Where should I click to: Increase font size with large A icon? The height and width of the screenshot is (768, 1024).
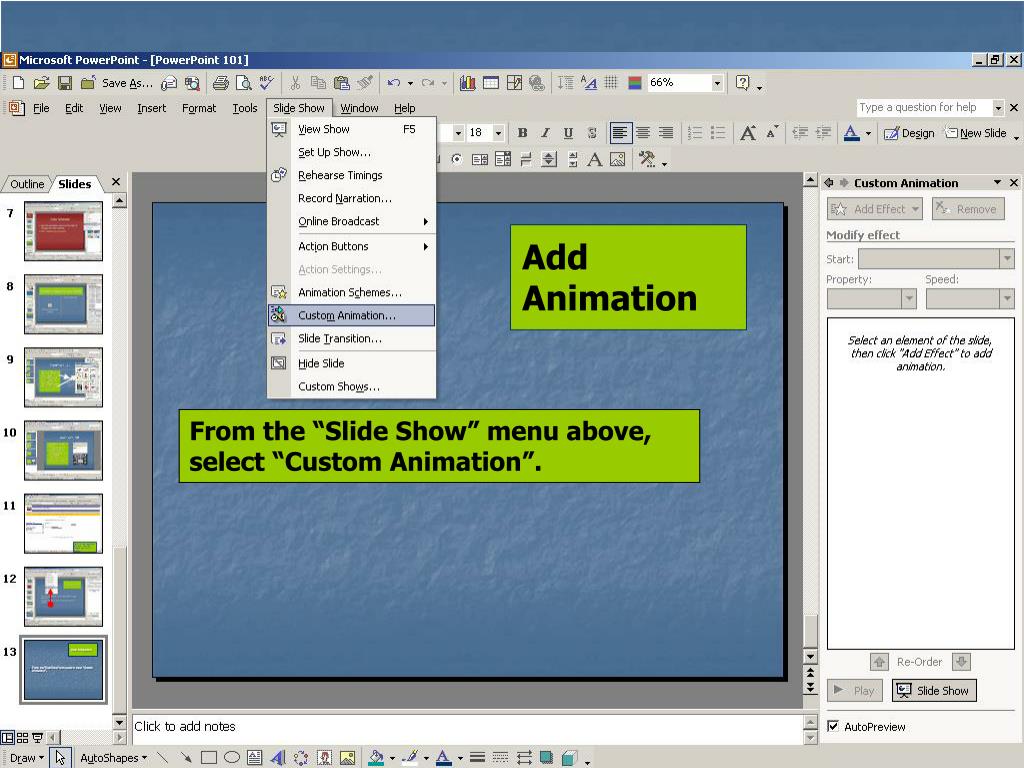pyautogui.click(x=748, y=133)
